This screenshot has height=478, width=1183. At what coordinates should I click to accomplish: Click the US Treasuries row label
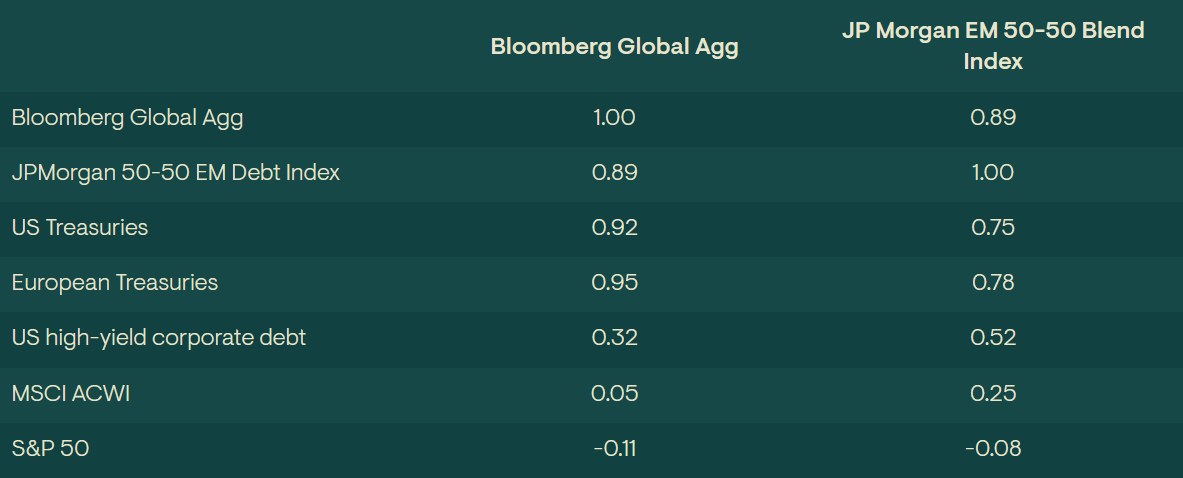tap(80, 228)
